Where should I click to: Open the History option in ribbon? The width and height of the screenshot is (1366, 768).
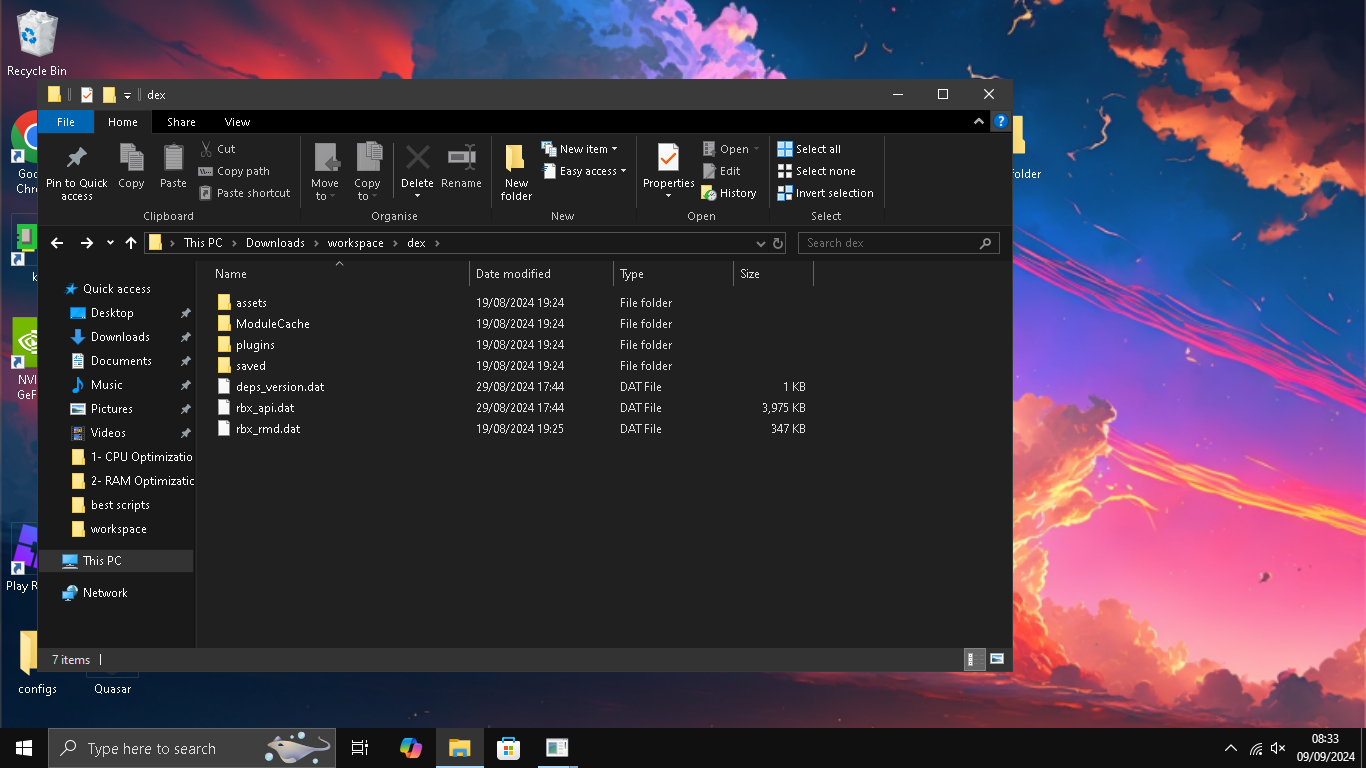[729, 193]
